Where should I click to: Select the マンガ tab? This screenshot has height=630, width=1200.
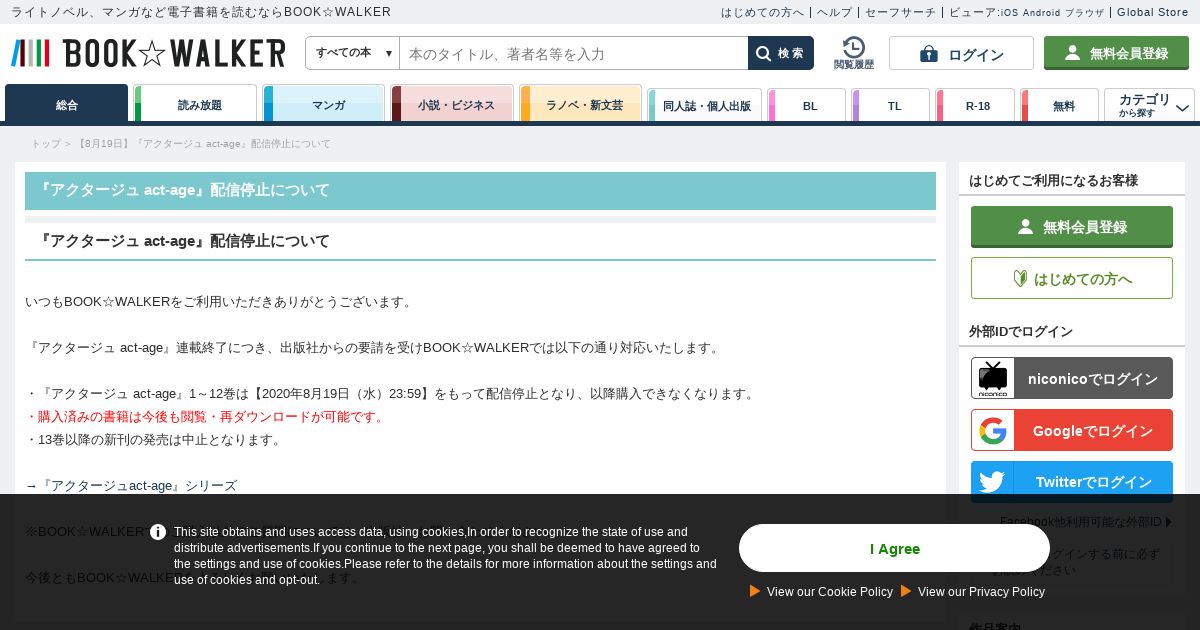click(x=324, y=104)
